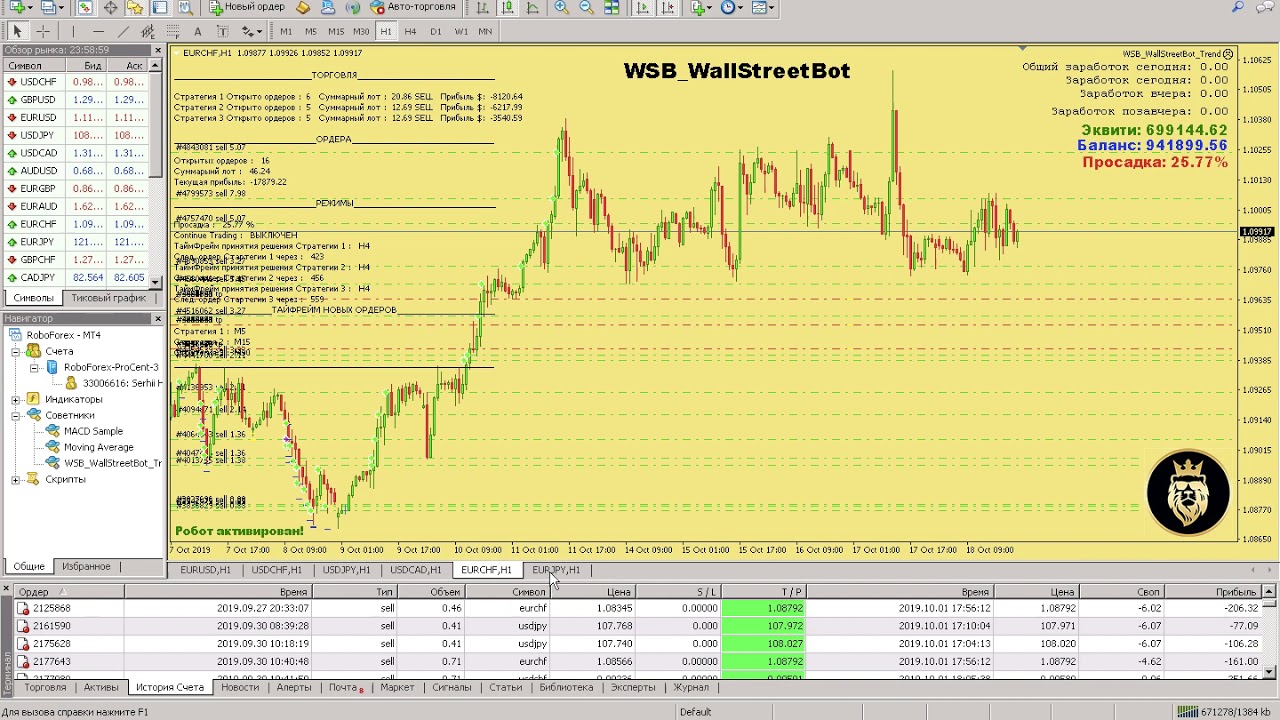Toggle the Terminal window
Image resolution: width=1280 pixels, height=720 pixels.
pyautogui.click(x=160, y=7)
